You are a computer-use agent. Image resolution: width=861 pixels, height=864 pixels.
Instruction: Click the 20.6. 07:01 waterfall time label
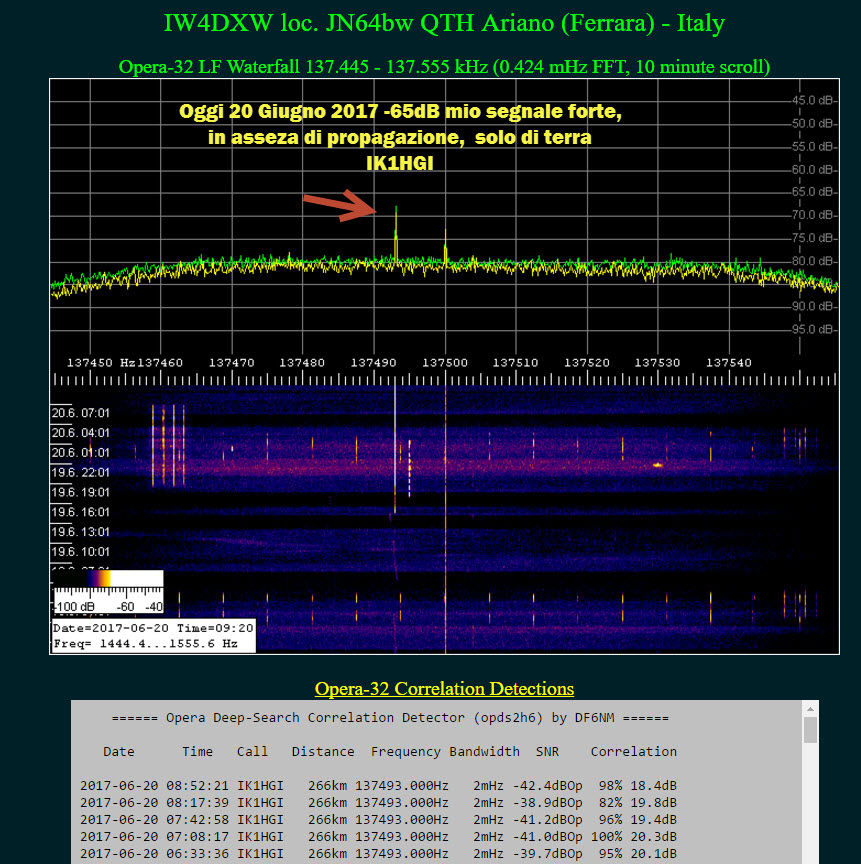click(x=80, y=413)
